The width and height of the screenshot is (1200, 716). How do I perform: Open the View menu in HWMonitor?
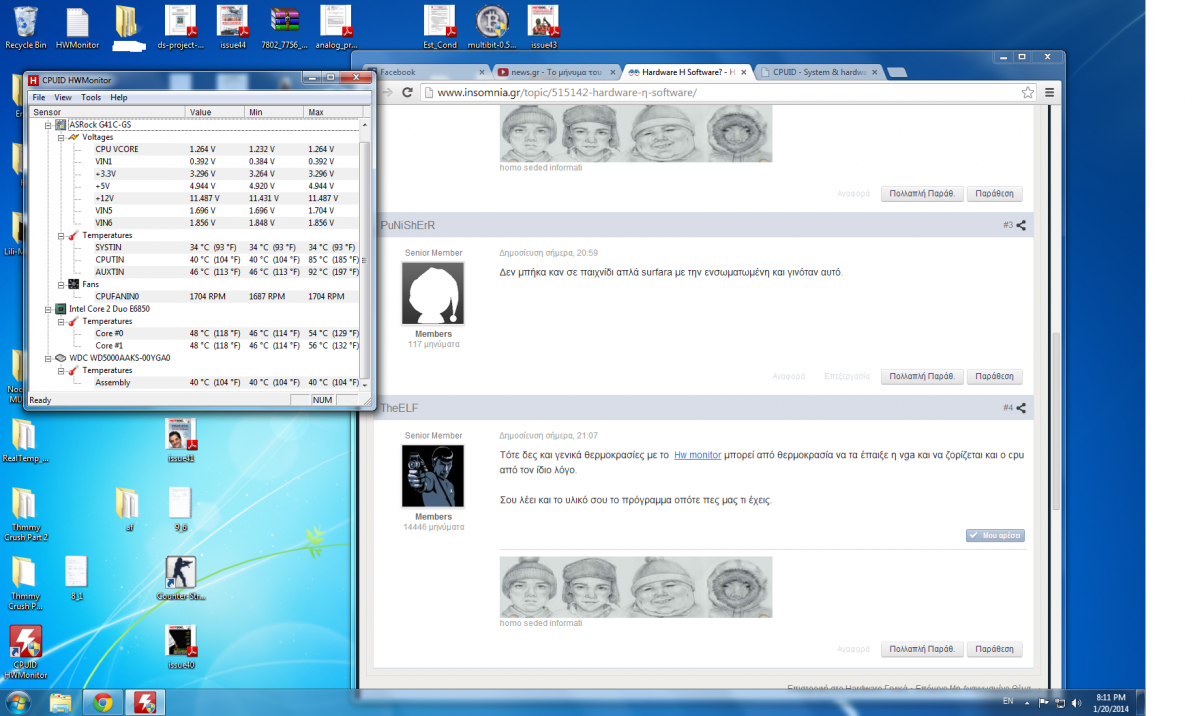(63, 97)
